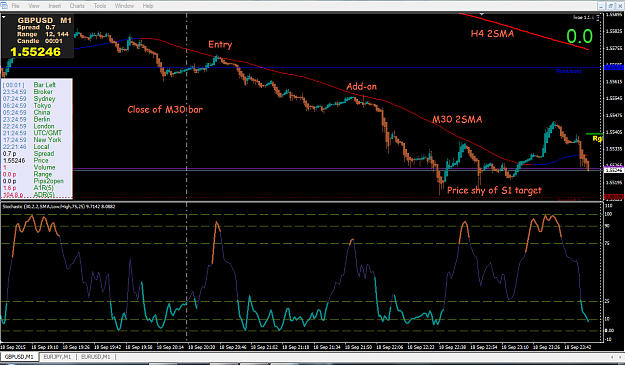
Task: Select the 'Price shy of S1 target' label
Action: pos(494,190)
